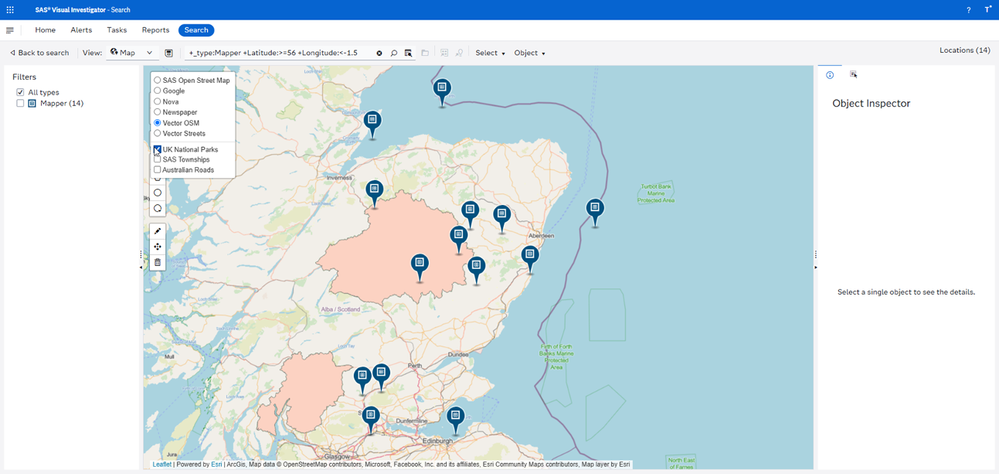
Task: Open the View Map dropdown
Action: [133, 53]
